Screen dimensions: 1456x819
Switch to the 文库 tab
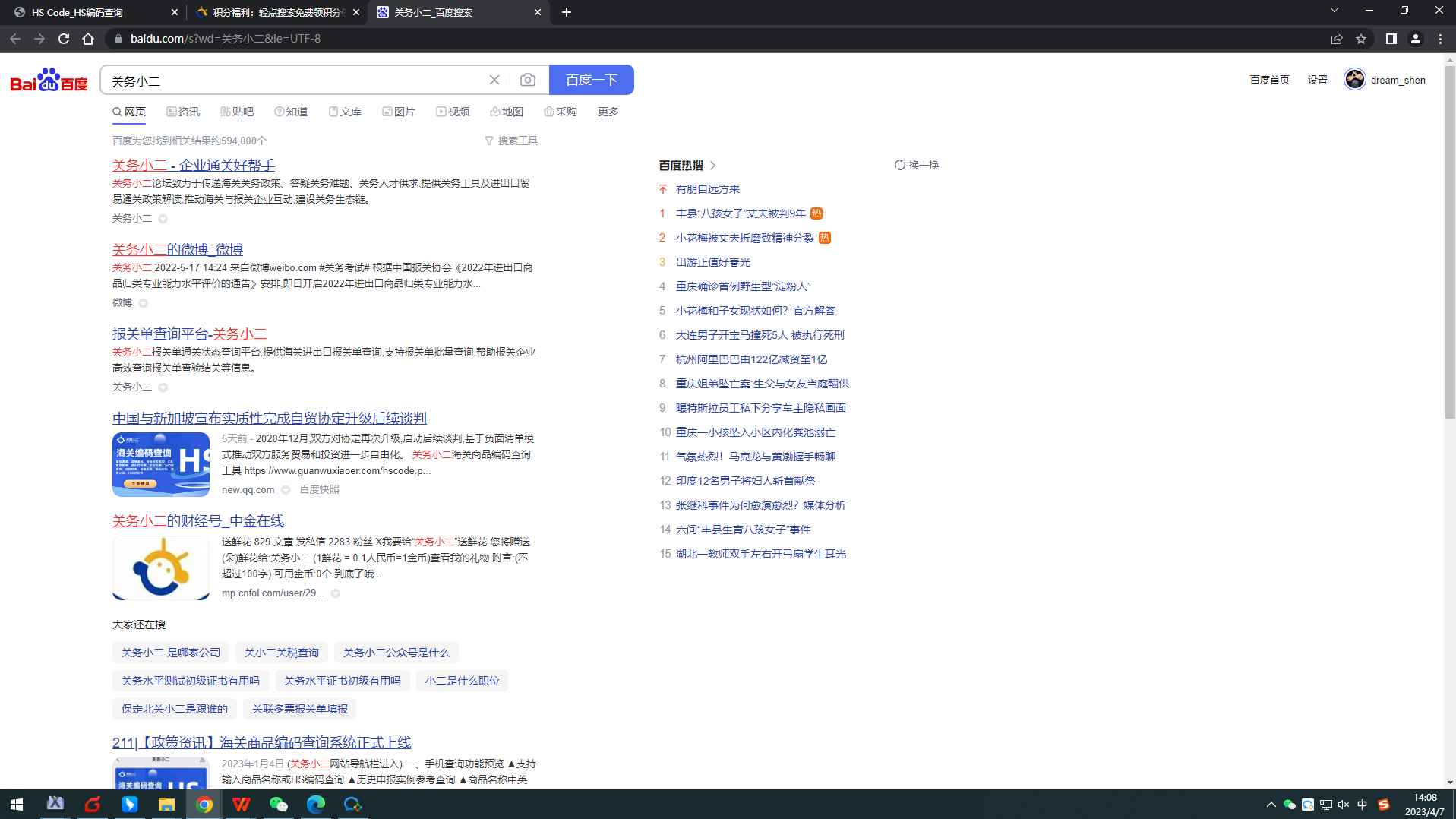(x=345, y=112)
